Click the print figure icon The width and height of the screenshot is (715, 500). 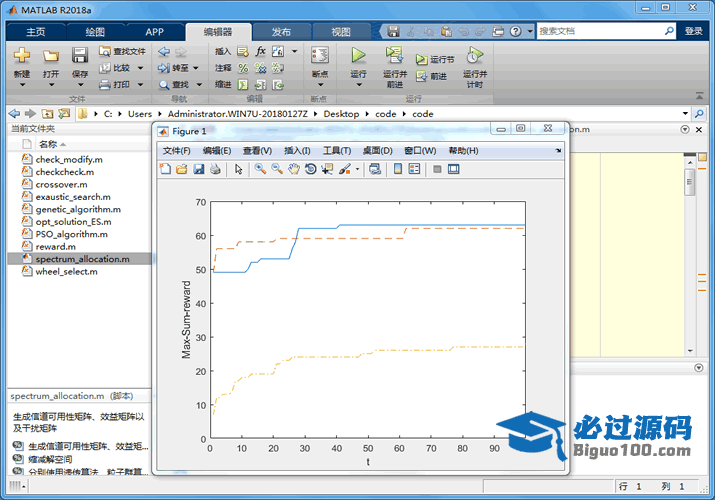(x=215, y=169)
